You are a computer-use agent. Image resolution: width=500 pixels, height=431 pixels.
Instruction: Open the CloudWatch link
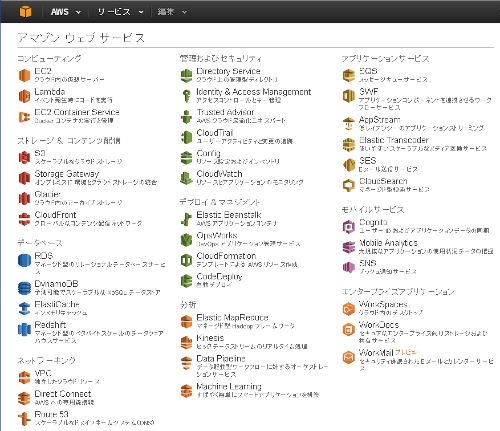click(x=219, y=174)
